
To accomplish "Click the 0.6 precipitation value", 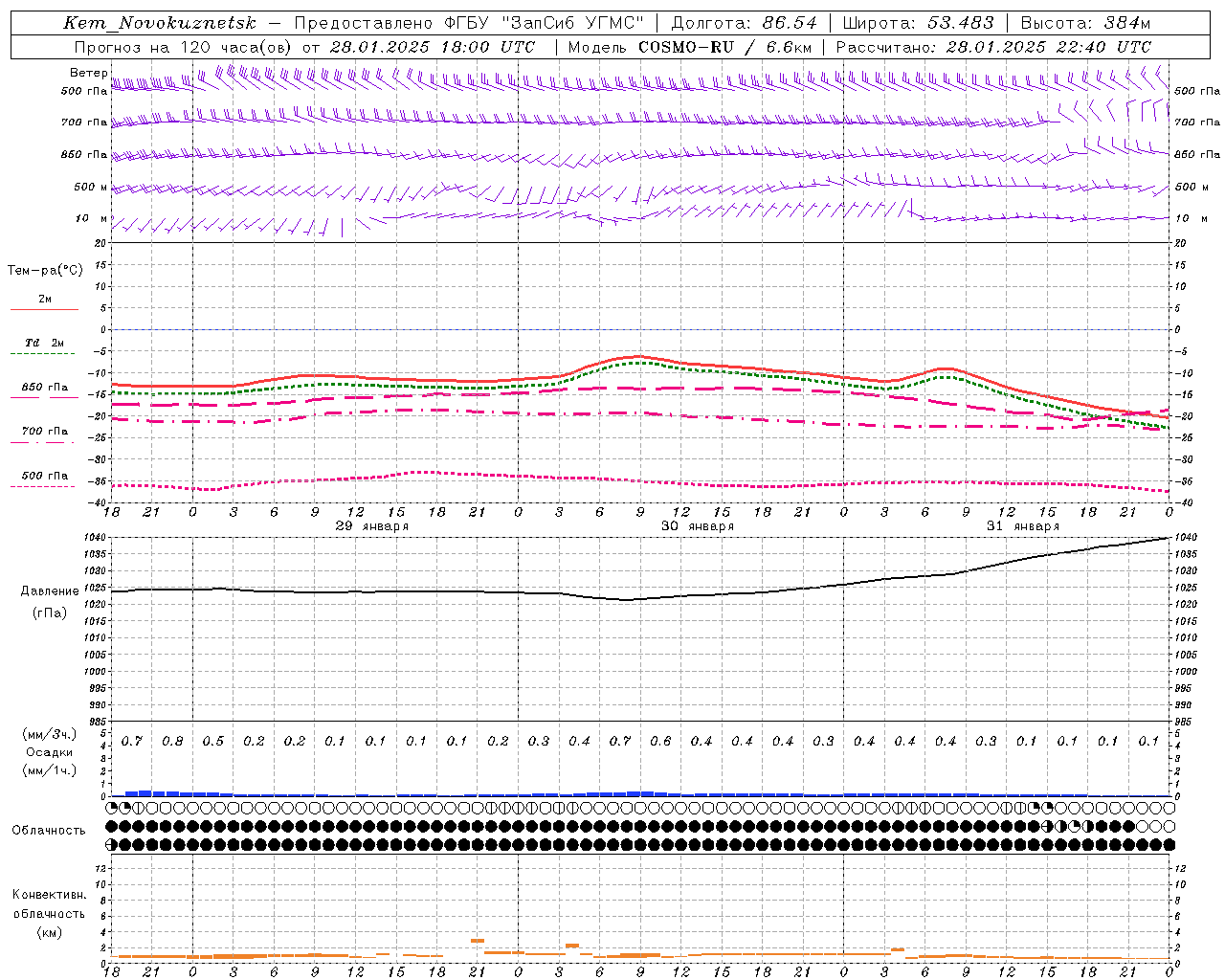I will tap(660, 742).
